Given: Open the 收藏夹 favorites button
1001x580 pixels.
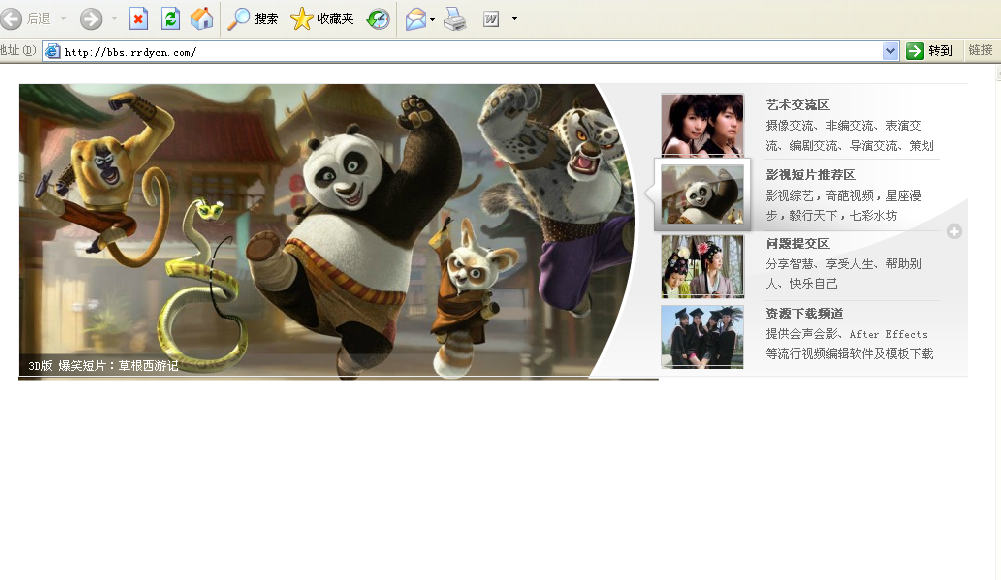Looking at the screenshot, I should click(x=321, y=19).
